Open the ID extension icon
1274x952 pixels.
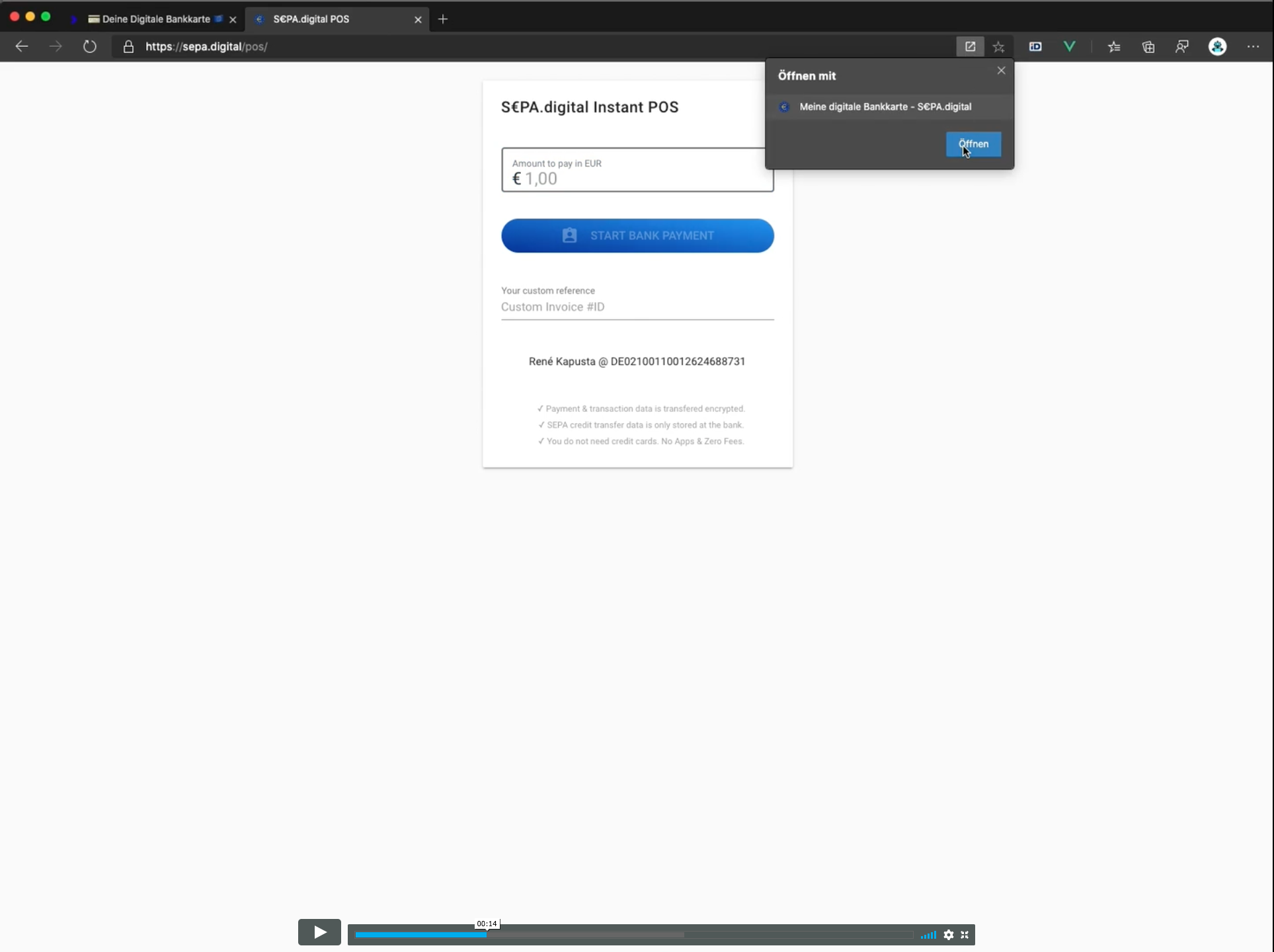coord(1035,46)
